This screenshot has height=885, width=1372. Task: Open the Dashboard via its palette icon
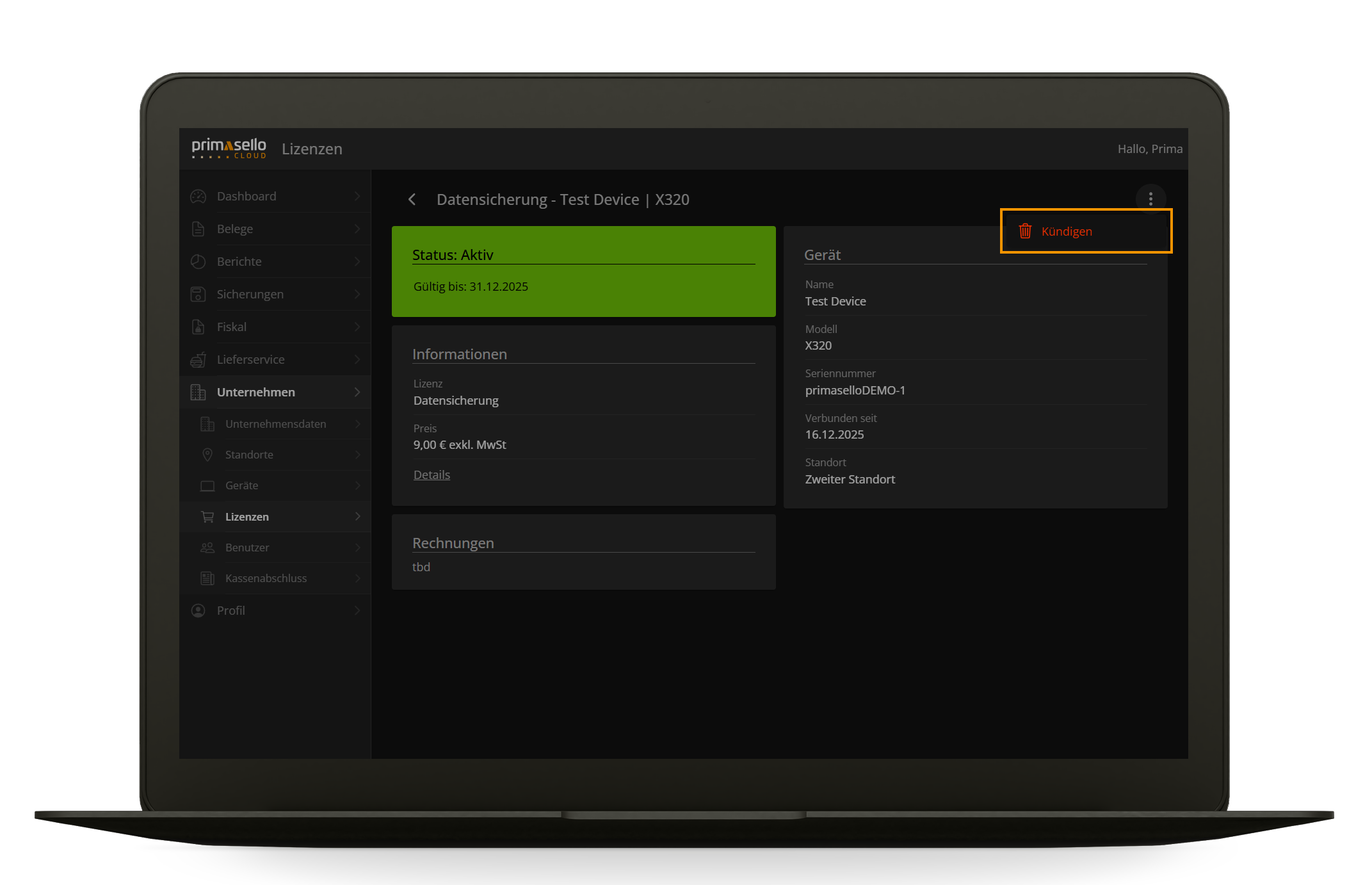[x=198, y=196]
